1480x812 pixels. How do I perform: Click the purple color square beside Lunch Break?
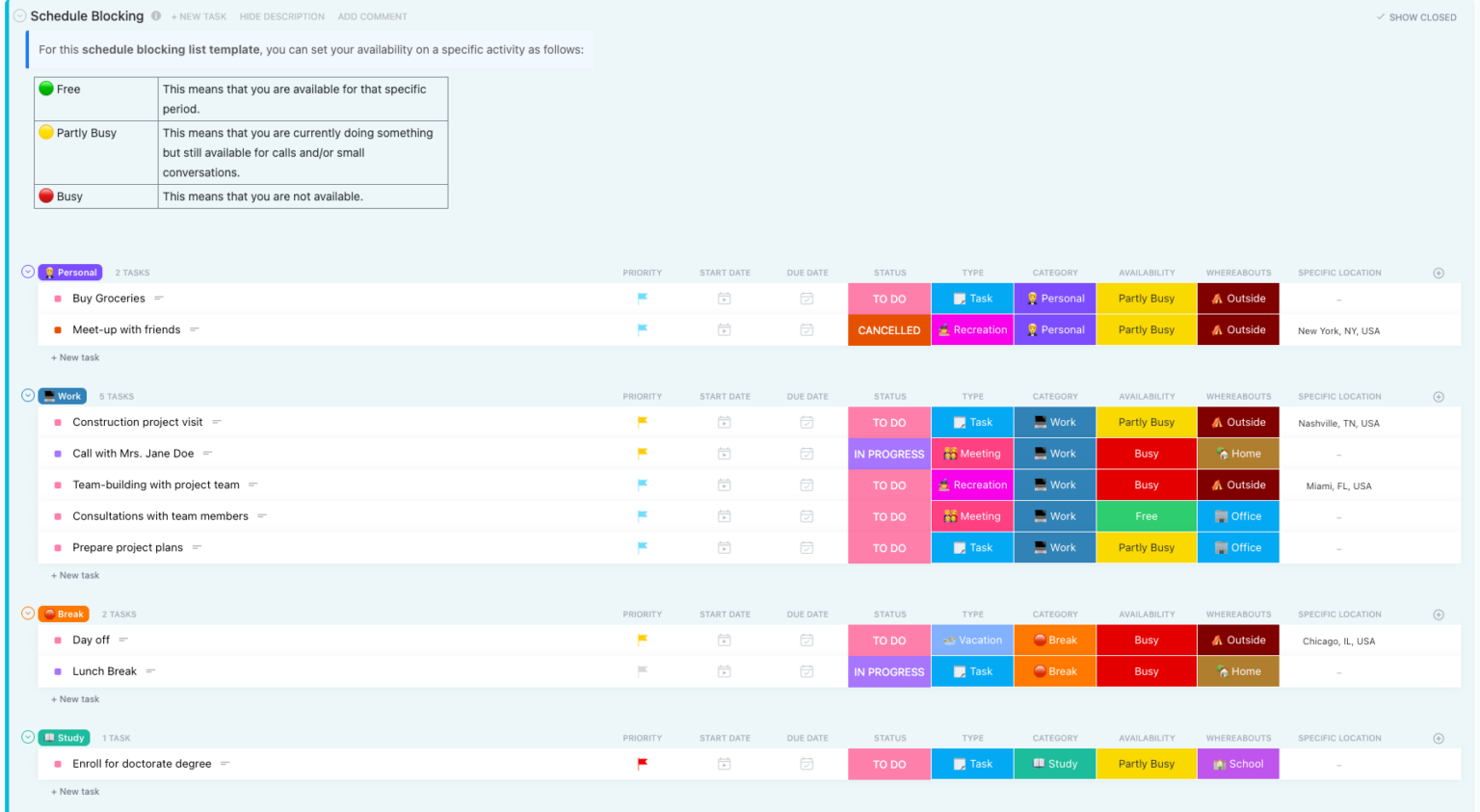click(60, 671)
